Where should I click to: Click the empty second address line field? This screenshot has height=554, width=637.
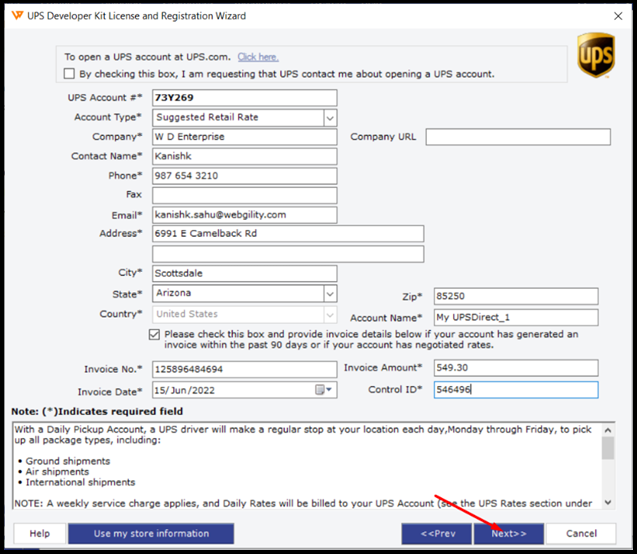288,254
